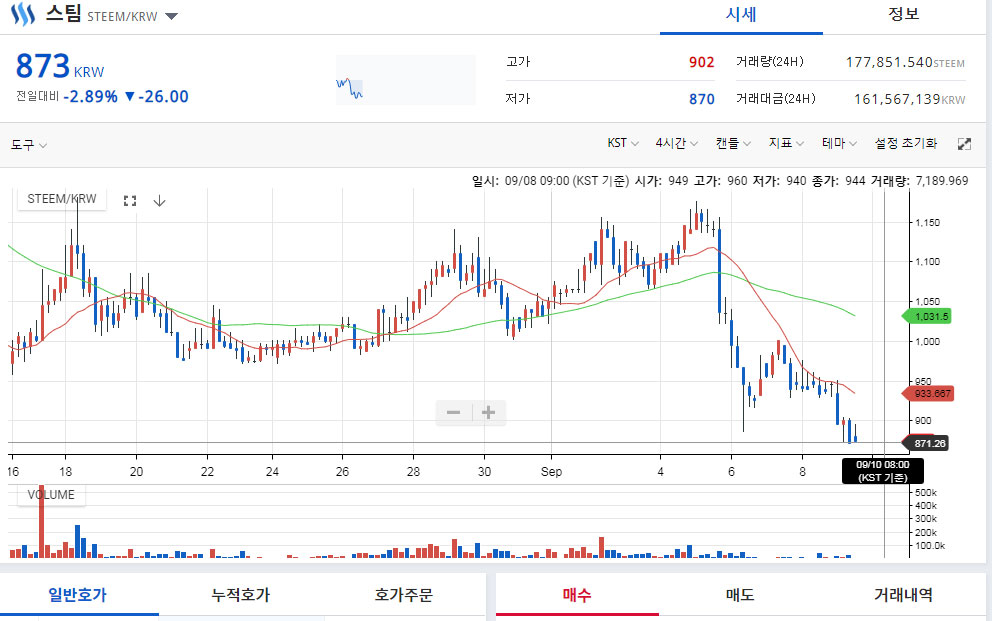
Task: Click the VOLUME panel label
Action: coord(51,495)
